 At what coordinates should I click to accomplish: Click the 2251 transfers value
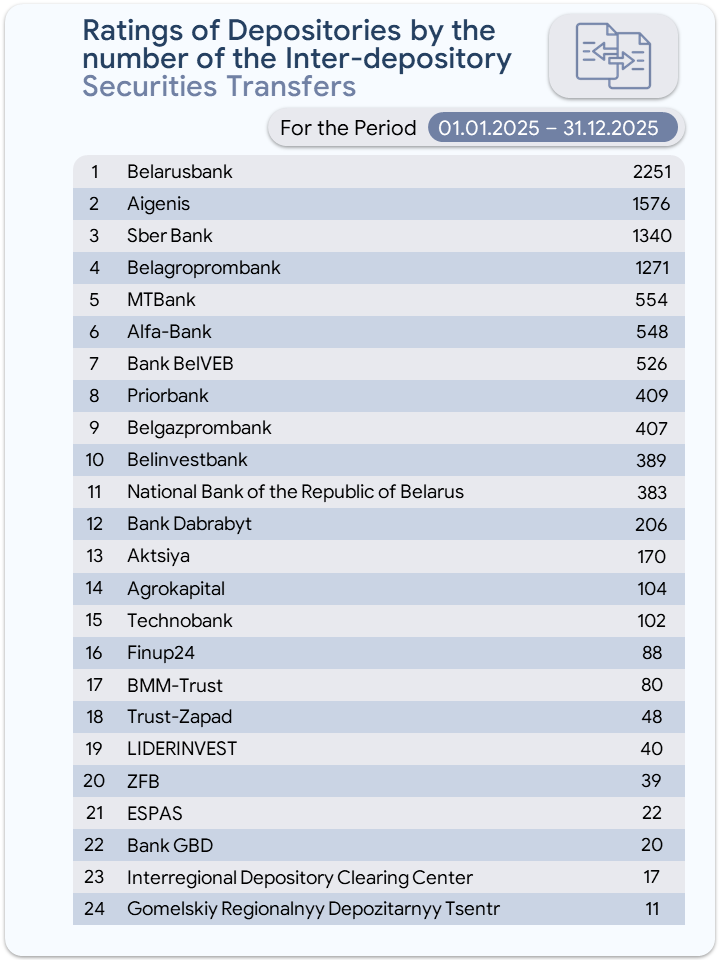[651, 172]
